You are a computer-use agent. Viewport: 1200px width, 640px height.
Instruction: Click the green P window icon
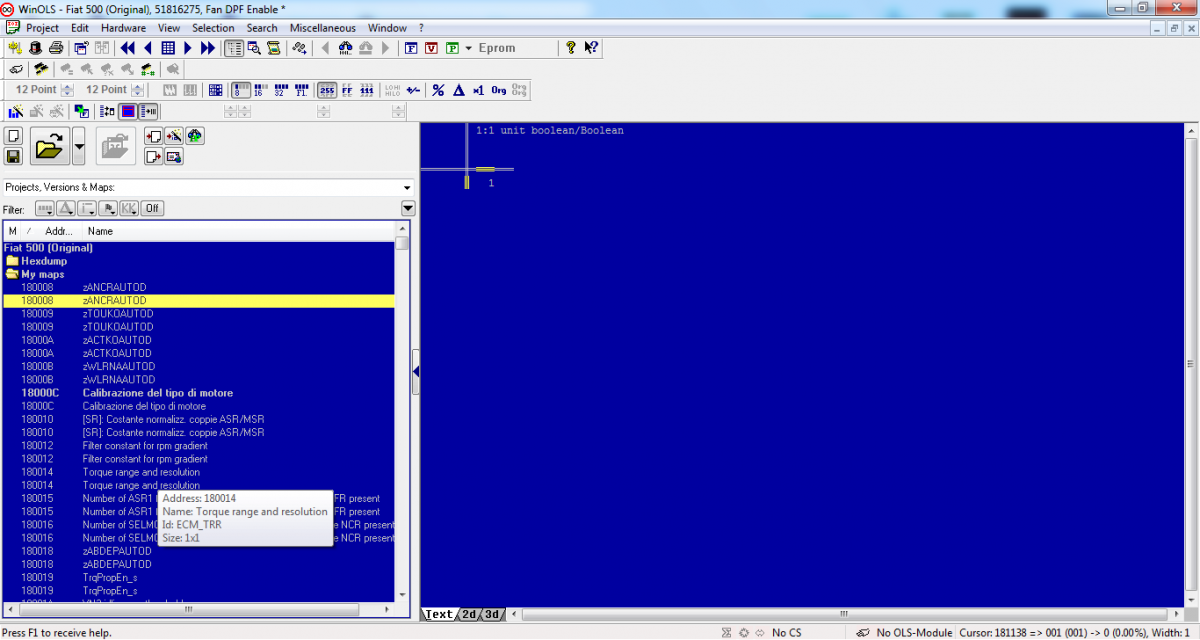point(453,48)
